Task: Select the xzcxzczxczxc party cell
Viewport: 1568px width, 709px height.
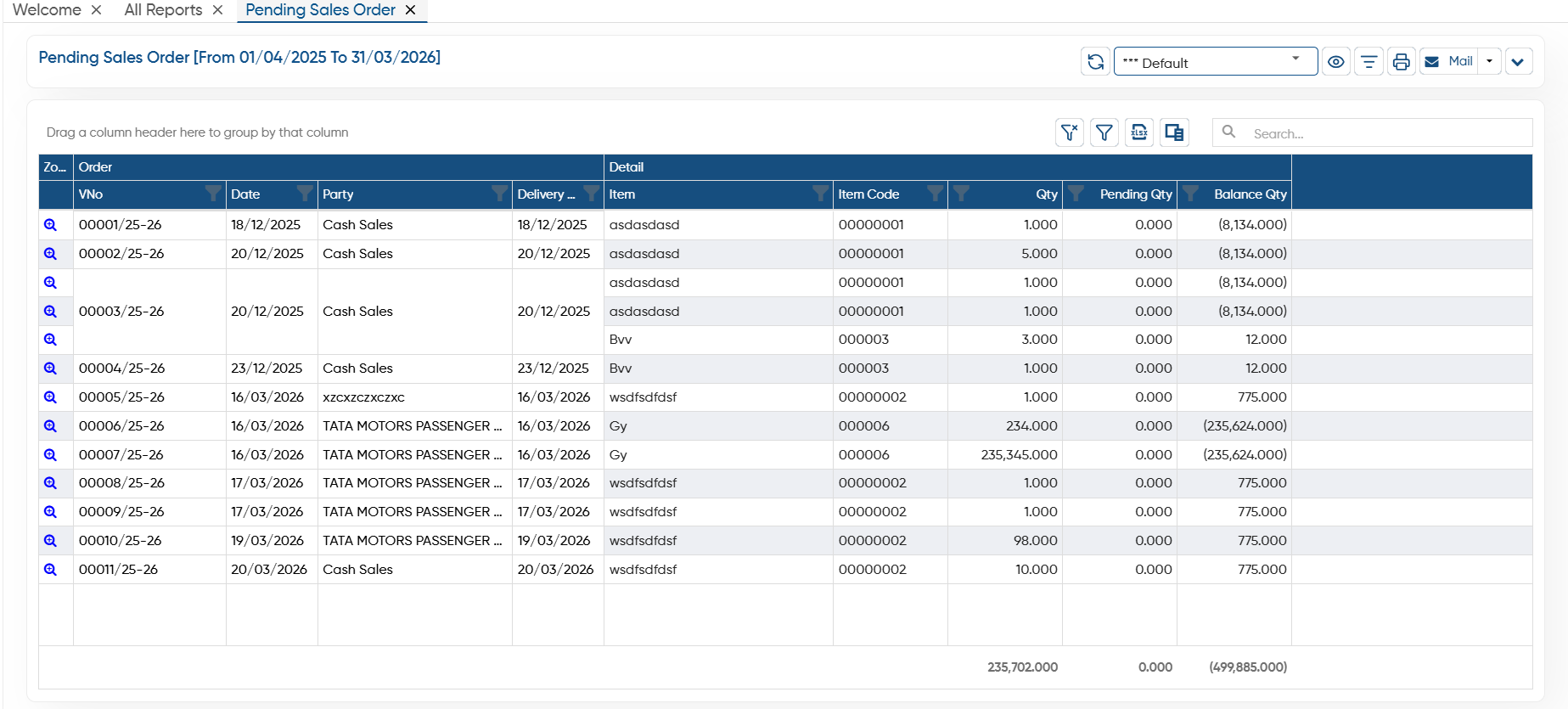Action: (x=415, y=397)
